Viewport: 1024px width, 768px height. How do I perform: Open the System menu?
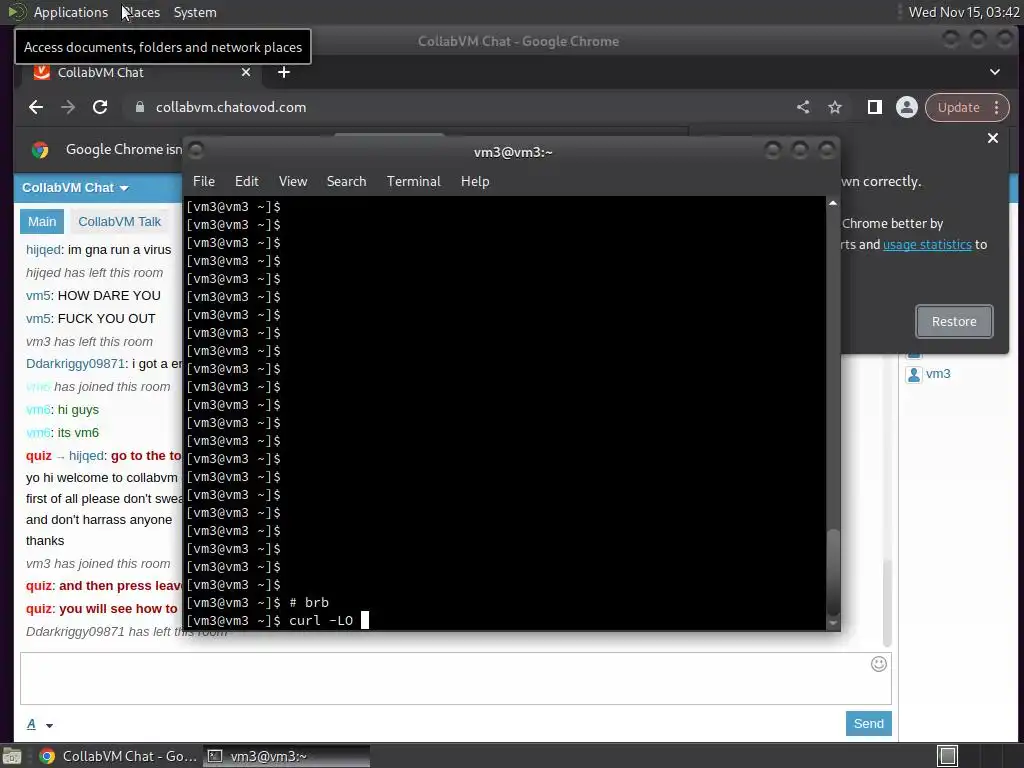(195, 12)
